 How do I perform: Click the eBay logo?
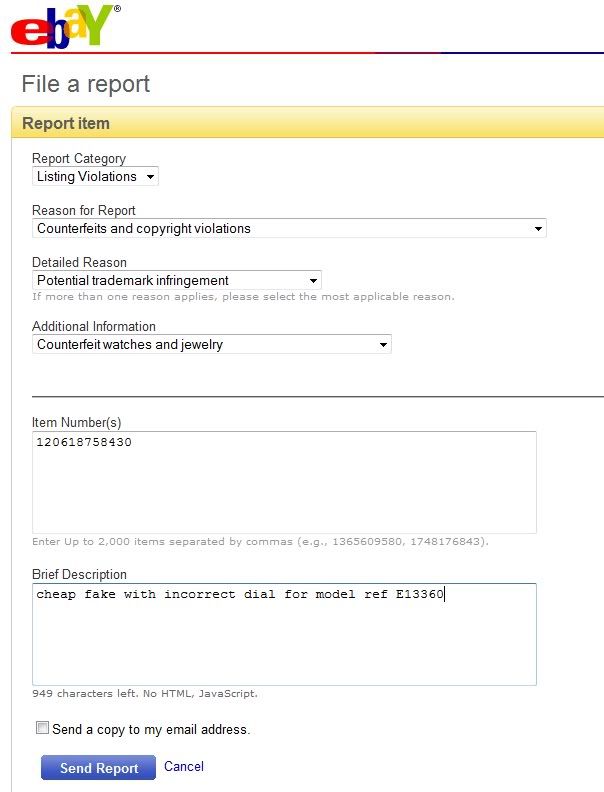[66, 26]
